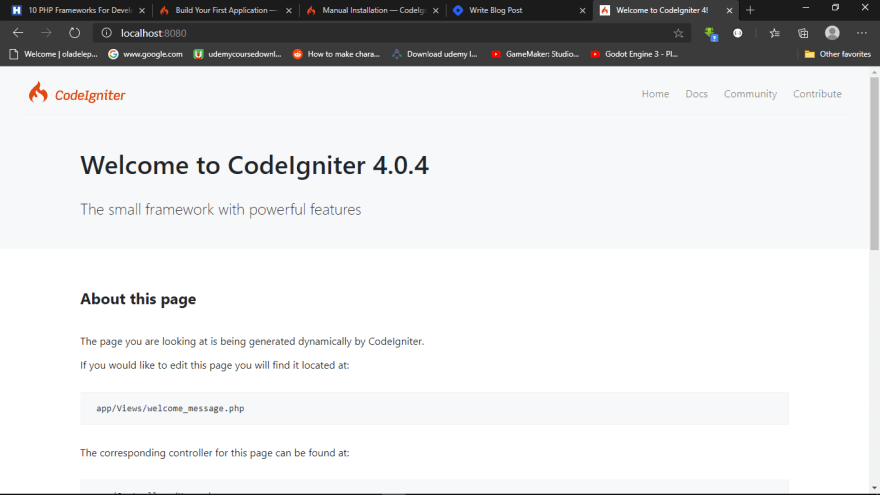Open a new tab with the plus button
This screenshot has height=495, width=880.
point(750,10)
